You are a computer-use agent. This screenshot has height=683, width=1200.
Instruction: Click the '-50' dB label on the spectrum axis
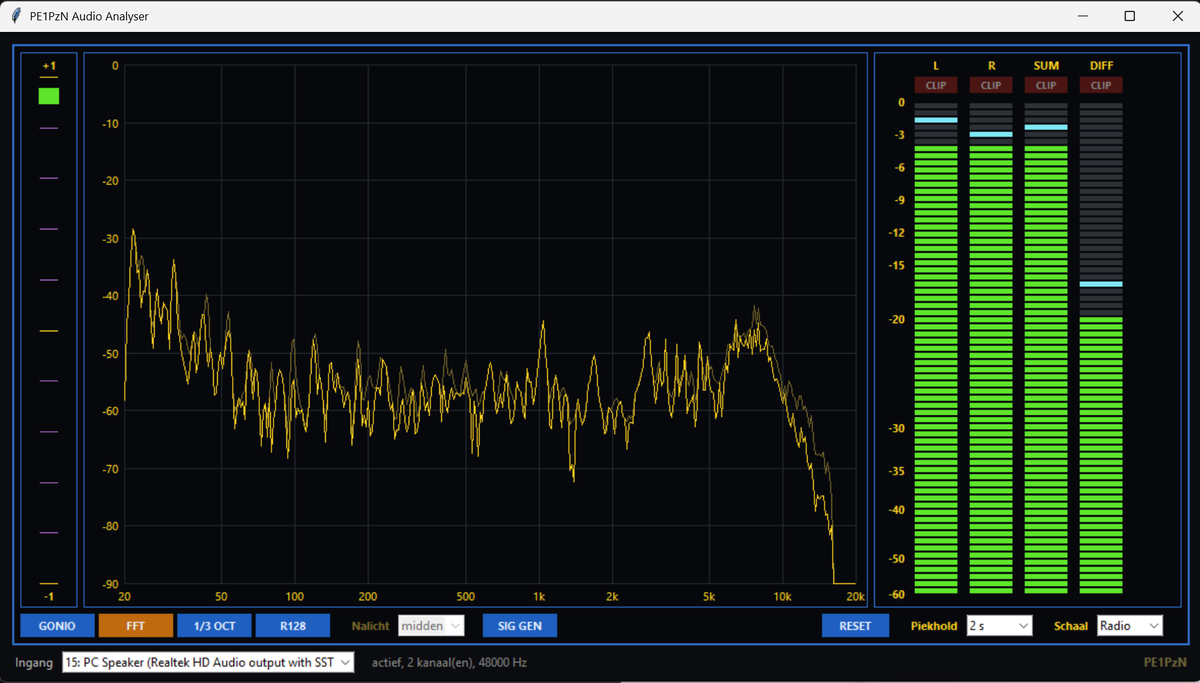(x=110, y=353)
